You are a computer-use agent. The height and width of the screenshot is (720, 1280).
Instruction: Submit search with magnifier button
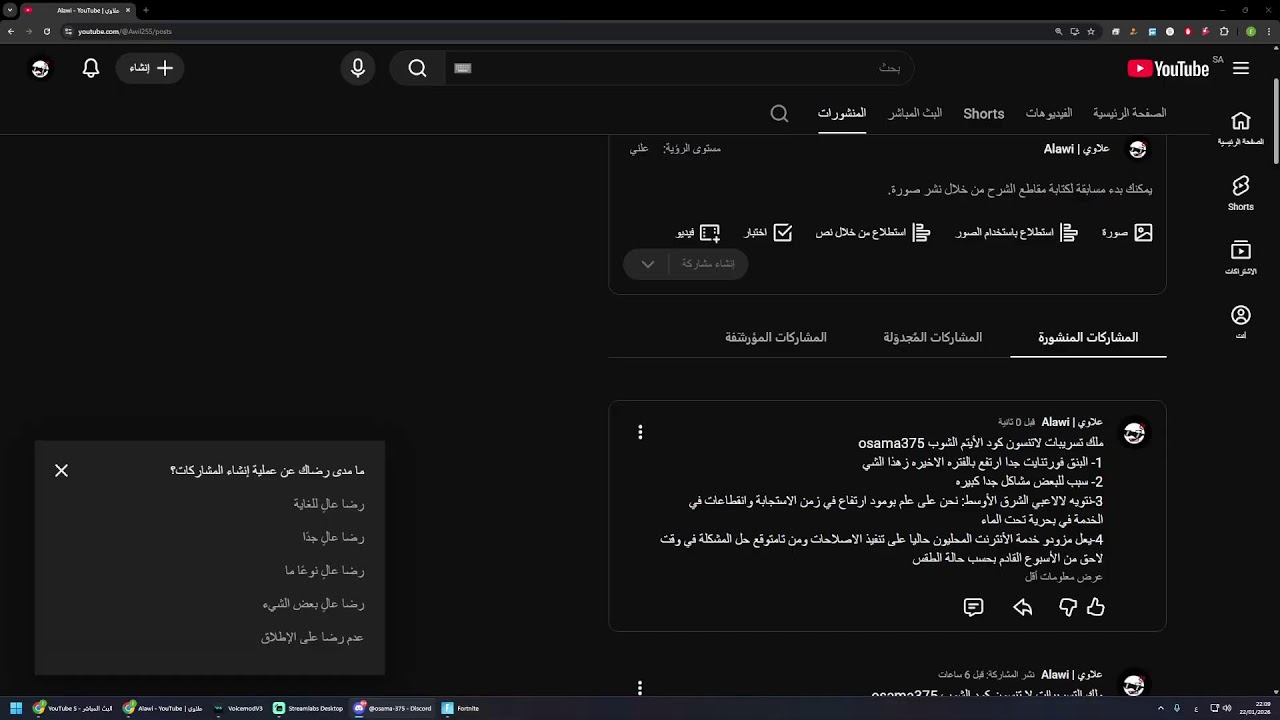(417, 68)
